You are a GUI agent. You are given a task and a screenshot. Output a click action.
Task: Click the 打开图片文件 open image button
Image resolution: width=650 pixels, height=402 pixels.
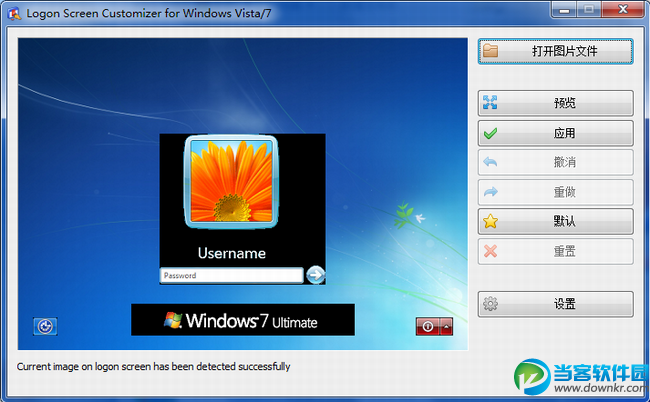[555, 51]
